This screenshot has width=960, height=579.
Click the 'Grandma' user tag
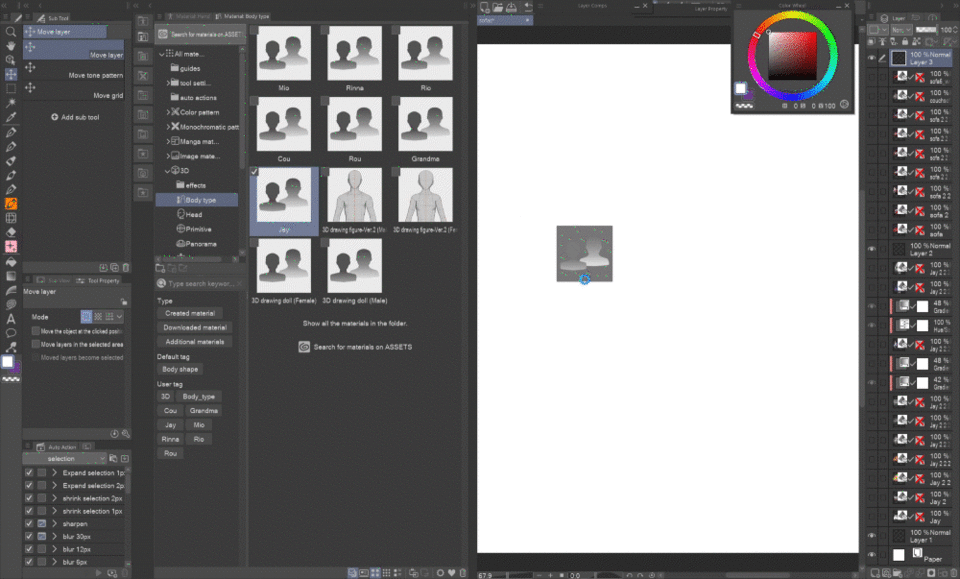click(204, 411)
